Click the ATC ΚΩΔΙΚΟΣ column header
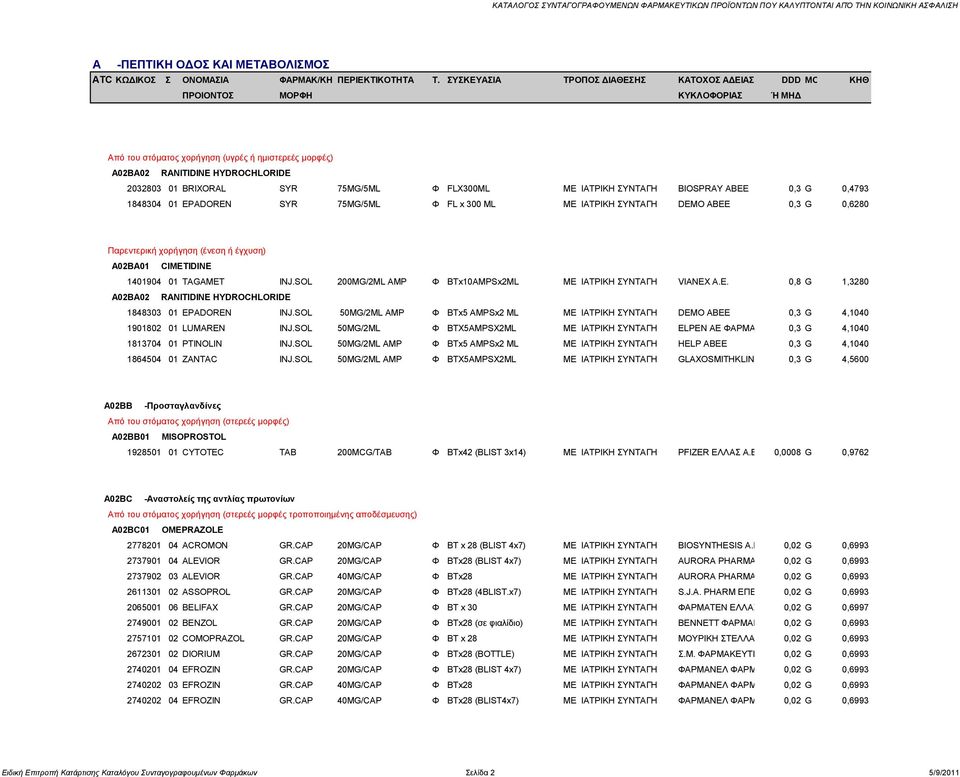The image size is (960, 777). (x=124, y=80)
